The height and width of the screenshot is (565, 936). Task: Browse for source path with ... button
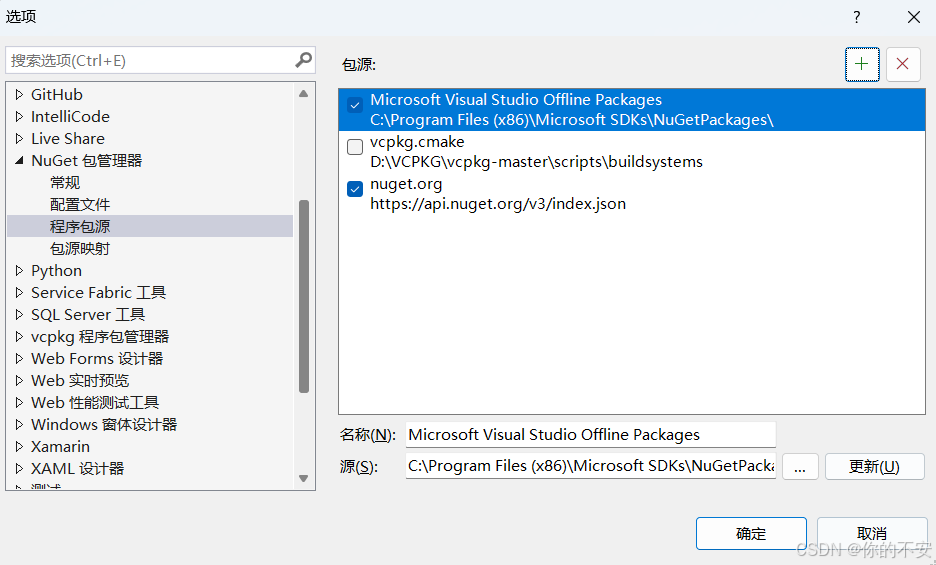click(800, 466)
